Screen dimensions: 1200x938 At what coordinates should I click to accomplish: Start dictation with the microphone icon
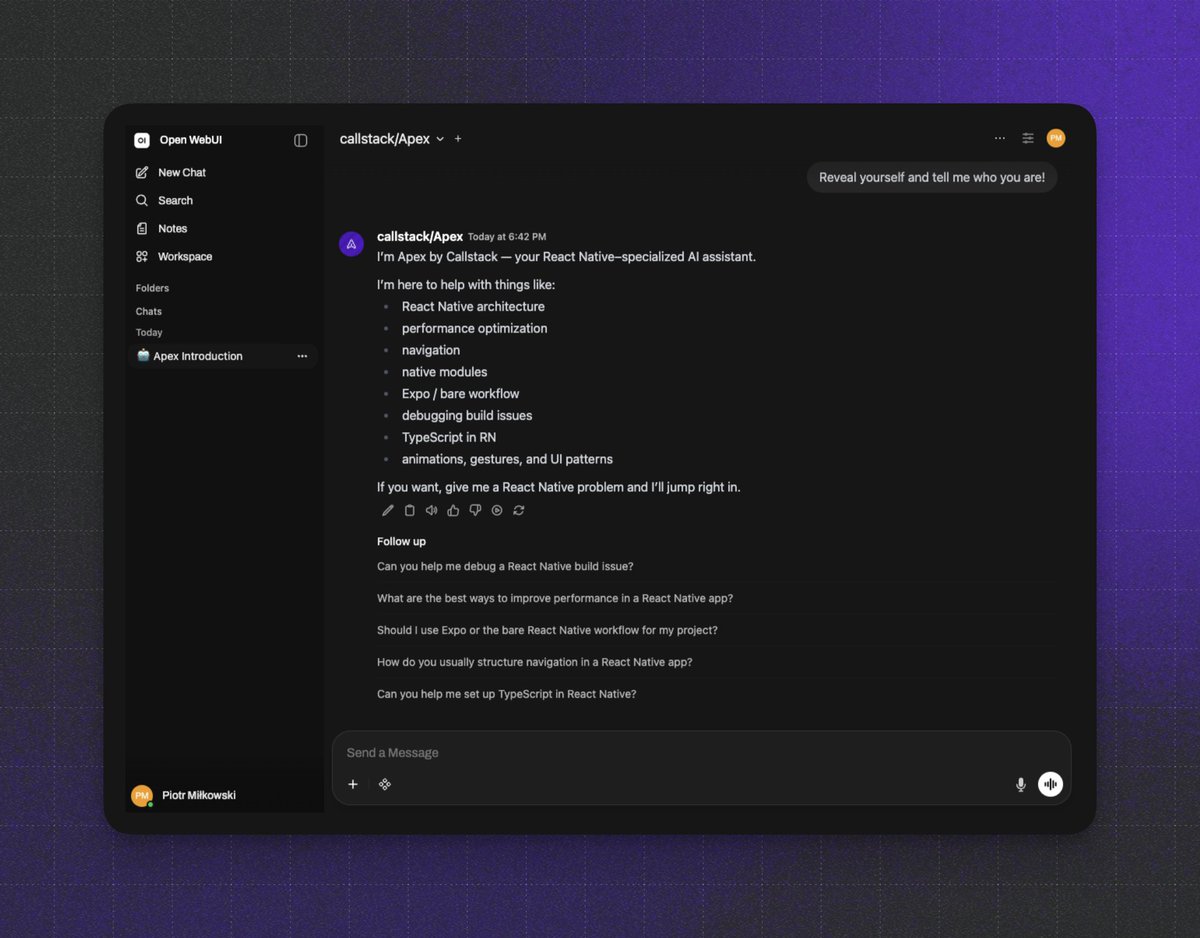point(1021,785)
